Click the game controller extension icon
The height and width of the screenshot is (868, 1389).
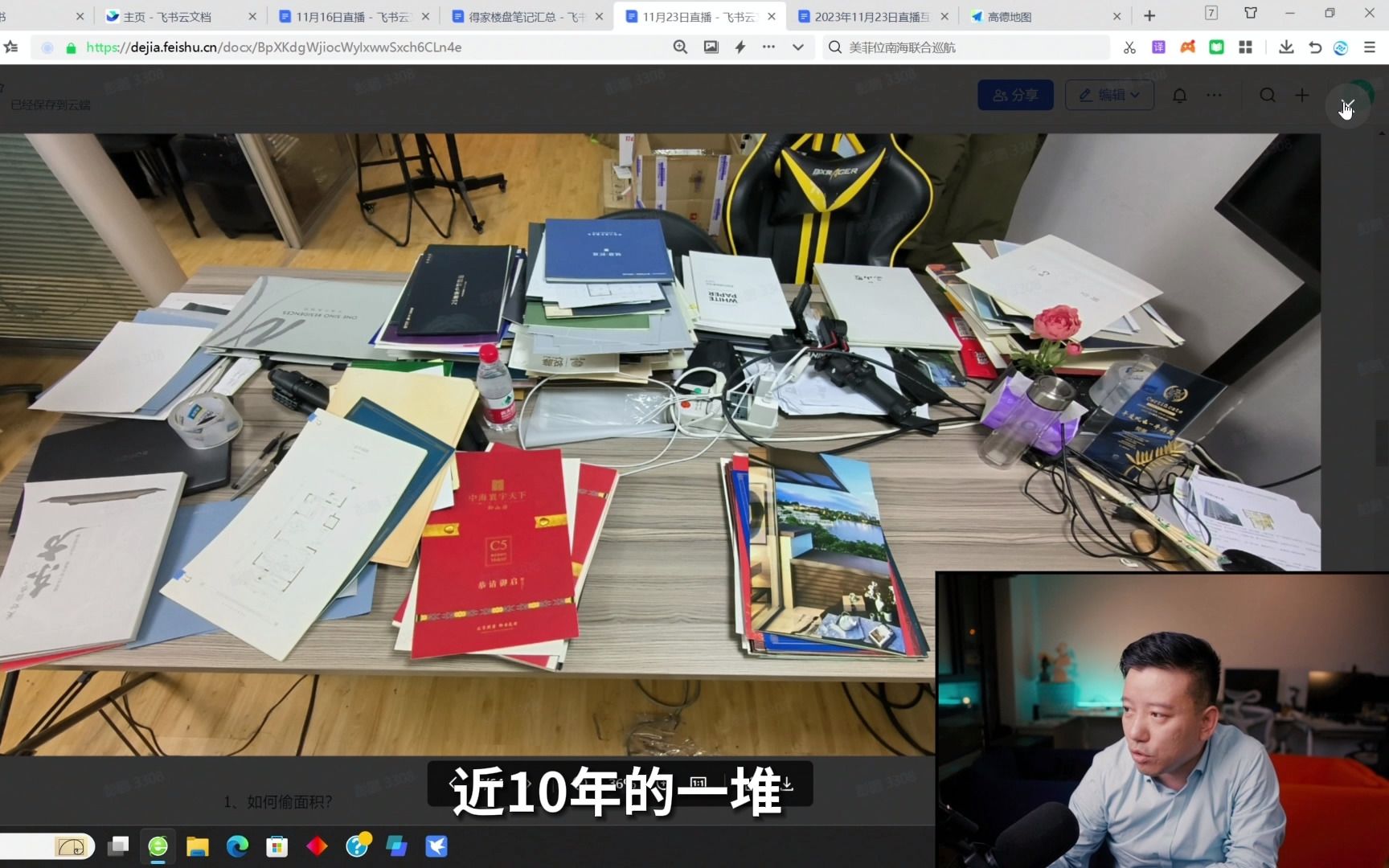1187,47
